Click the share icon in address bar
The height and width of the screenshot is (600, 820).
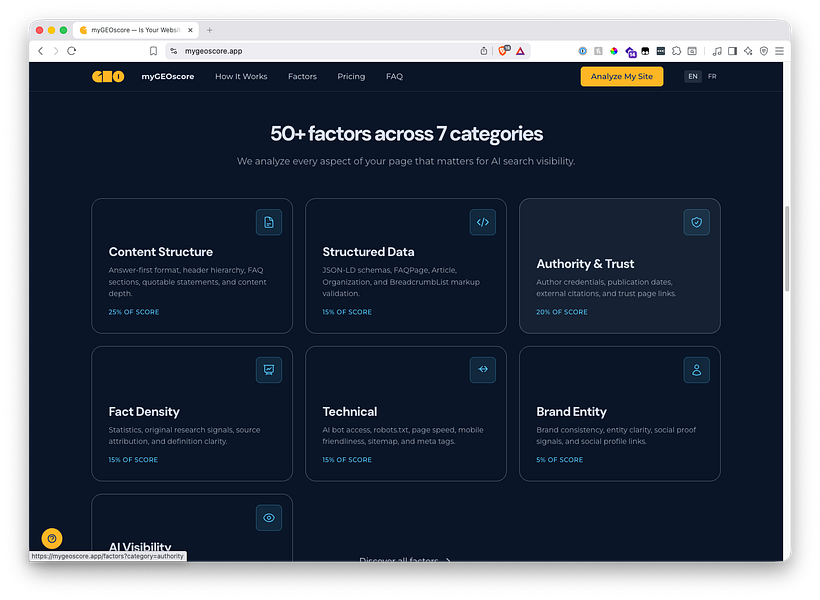(x=484, y=51)
